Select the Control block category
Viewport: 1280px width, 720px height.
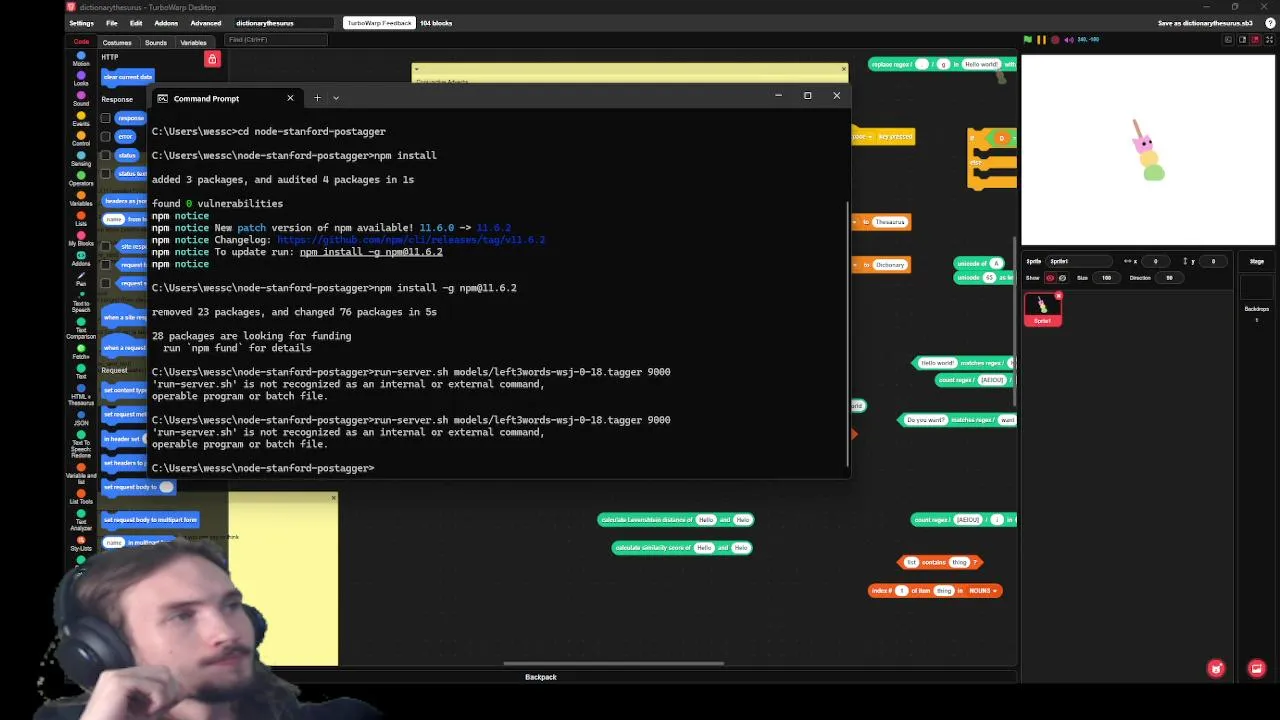point(81,139)
